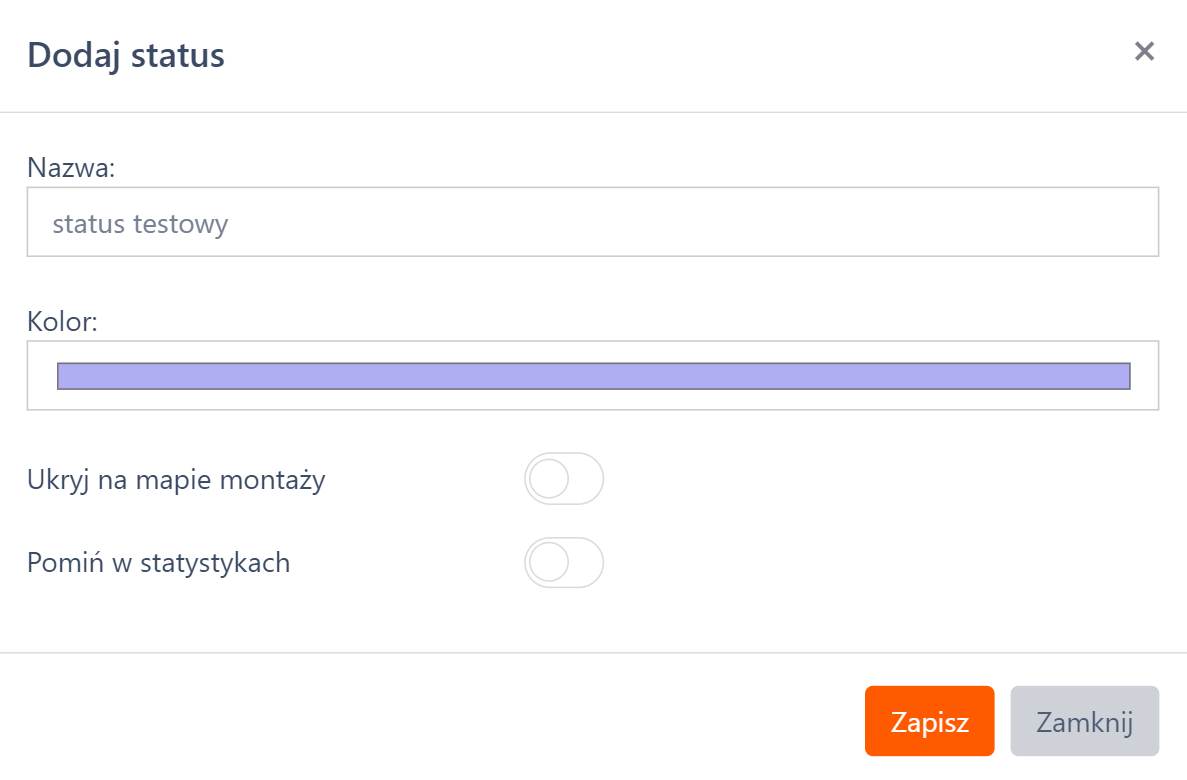Screen dimensions: 1187x780
Task: Close the Dodaj status dialog with X
Action: (1144, 51)
